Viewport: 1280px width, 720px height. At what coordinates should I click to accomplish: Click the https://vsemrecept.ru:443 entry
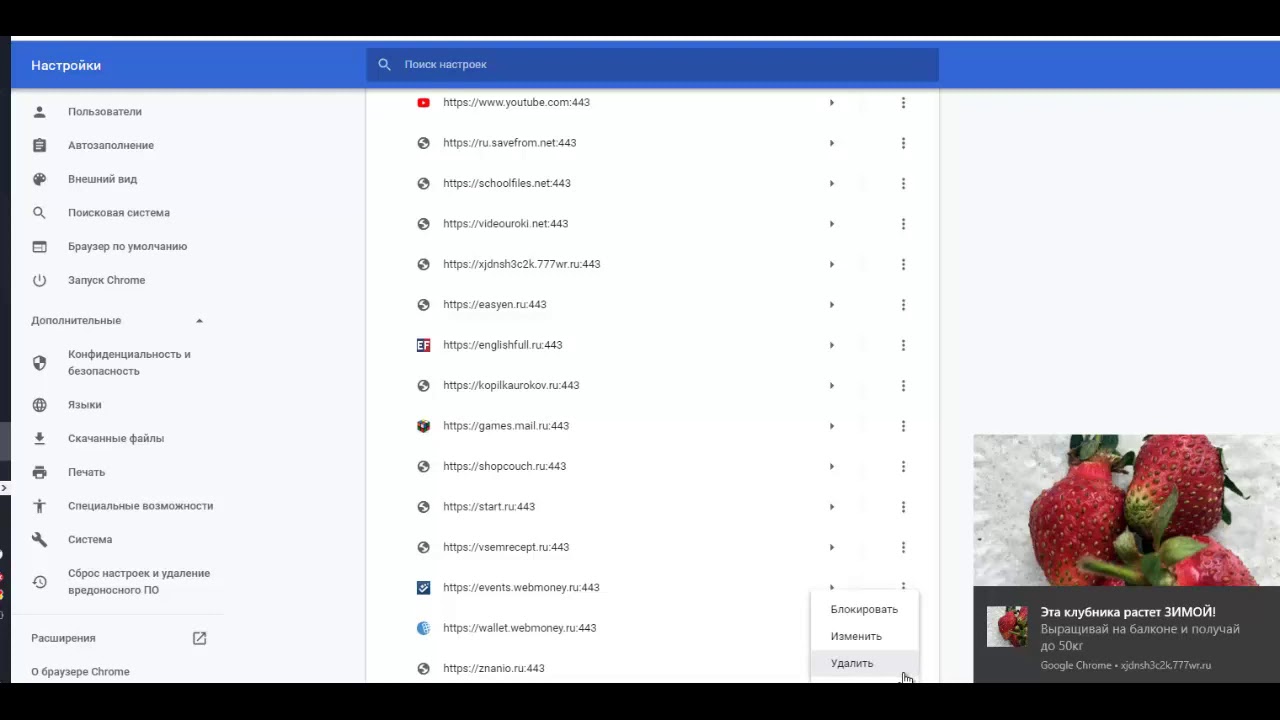coord(506,548)
